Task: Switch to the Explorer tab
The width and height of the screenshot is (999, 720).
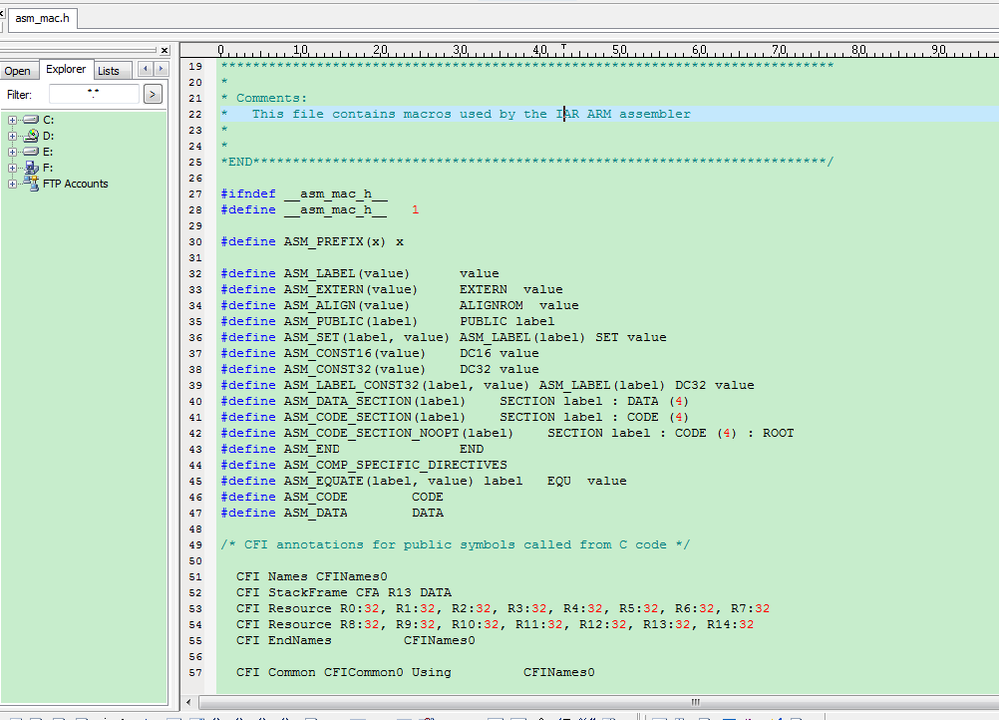Action: point(66,69)
